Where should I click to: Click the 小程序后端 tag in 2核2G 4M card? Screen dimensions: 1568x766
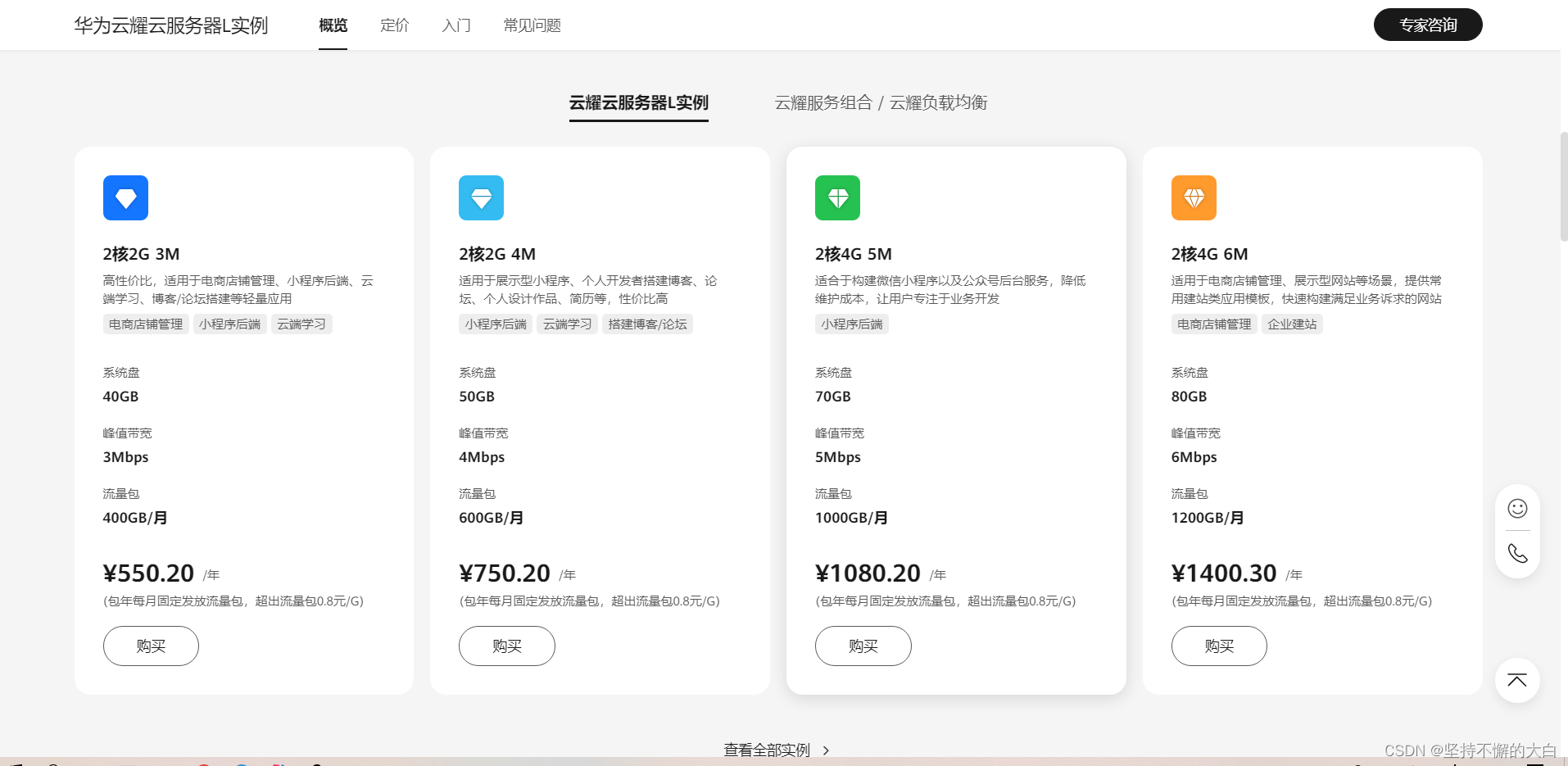[x=496, y=324]
